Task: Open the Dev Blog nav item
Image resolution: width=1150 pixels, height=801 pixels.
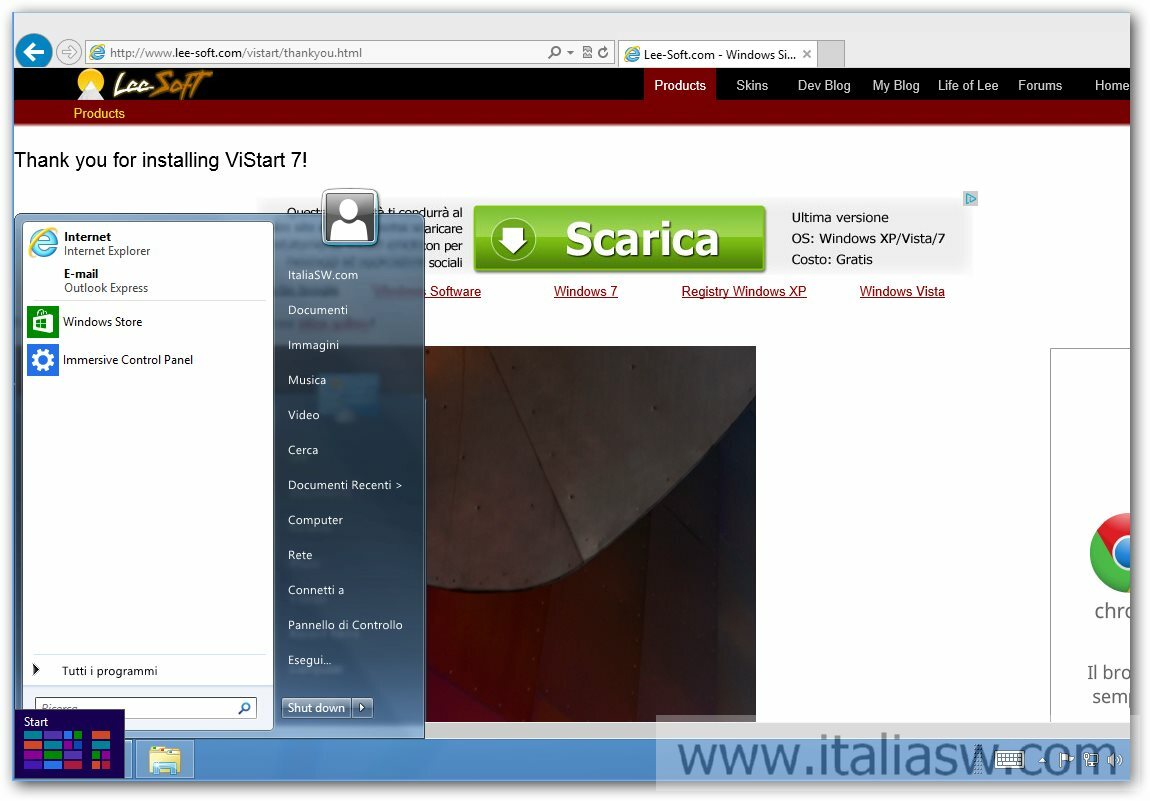Action: click(824, 85)
